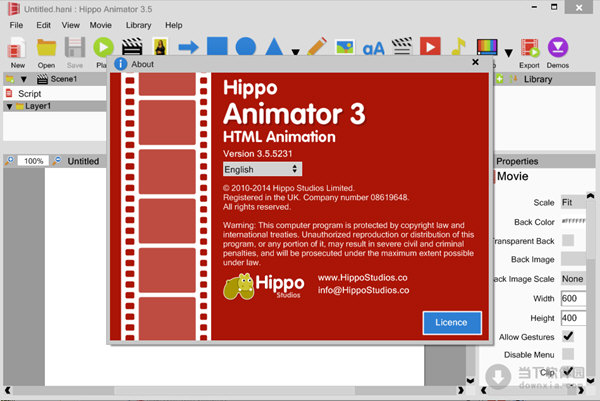Screen dimensions: 600x401
Task: Click the add scene icon left of Scene1
Action: pyautogui.click(x=10, y=79)
